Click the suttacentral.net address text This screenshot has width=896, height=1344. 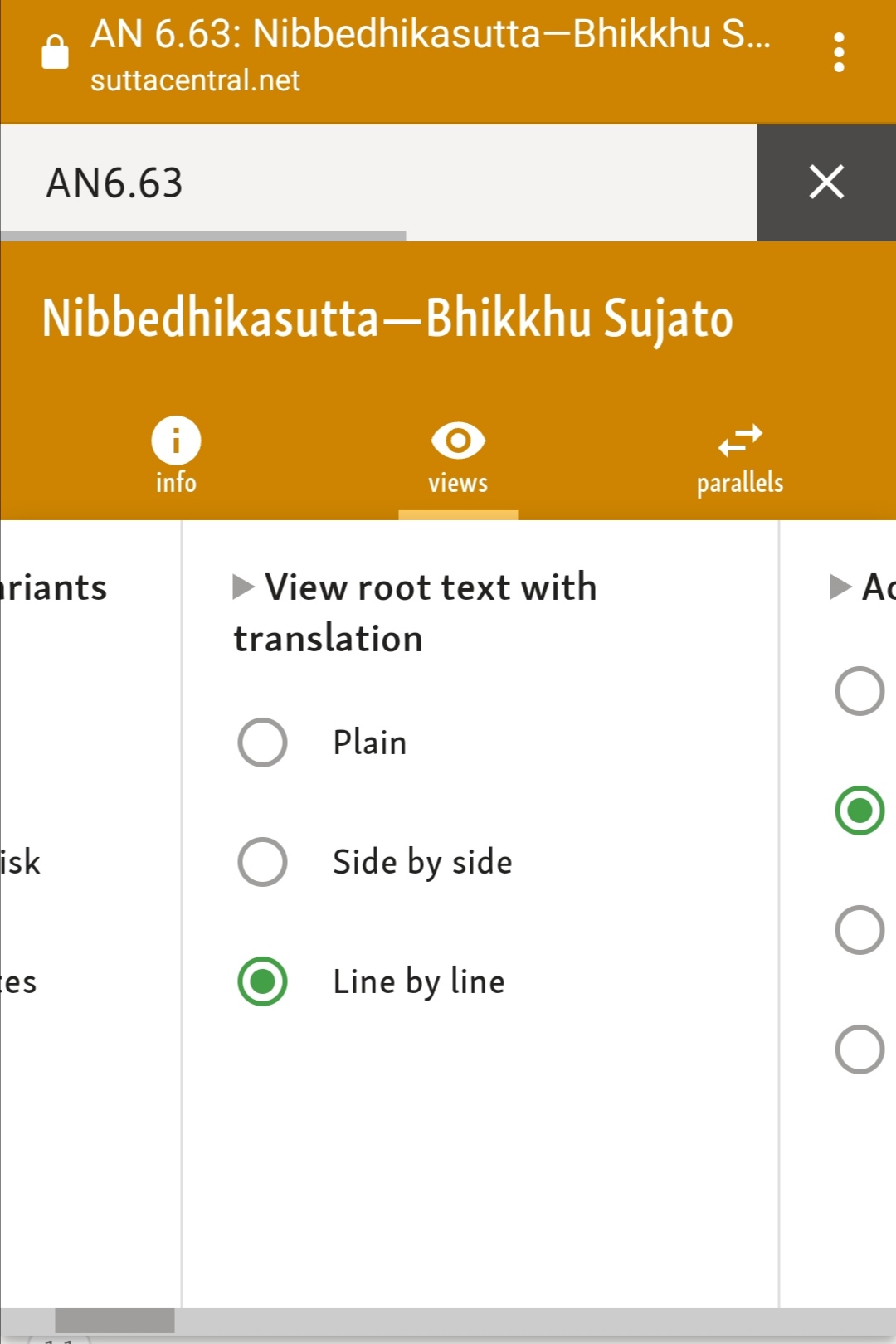tap(195, 80)
